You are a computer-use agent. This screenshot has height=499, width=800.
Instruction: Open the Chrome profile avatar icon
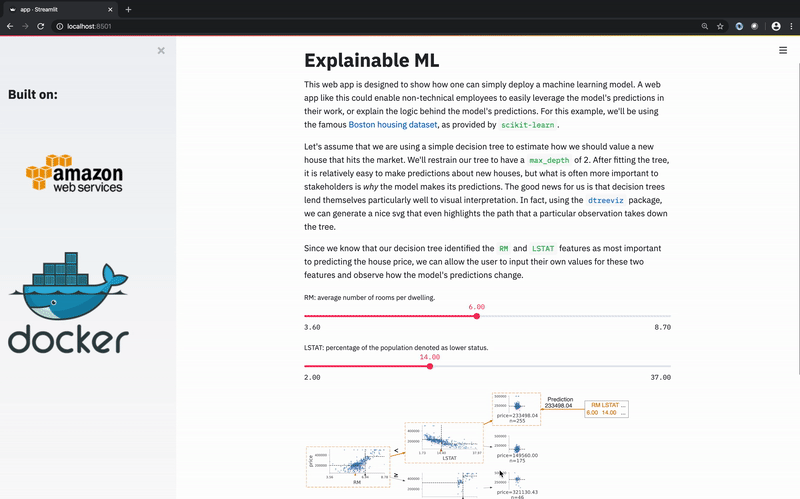click(775, 26)
